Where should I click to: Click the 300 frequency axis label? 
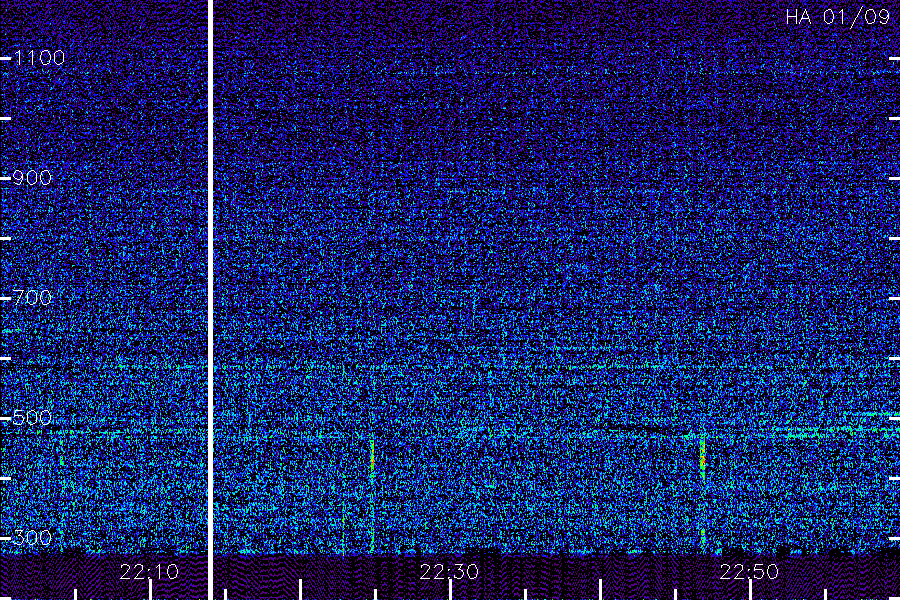(32, 538)
